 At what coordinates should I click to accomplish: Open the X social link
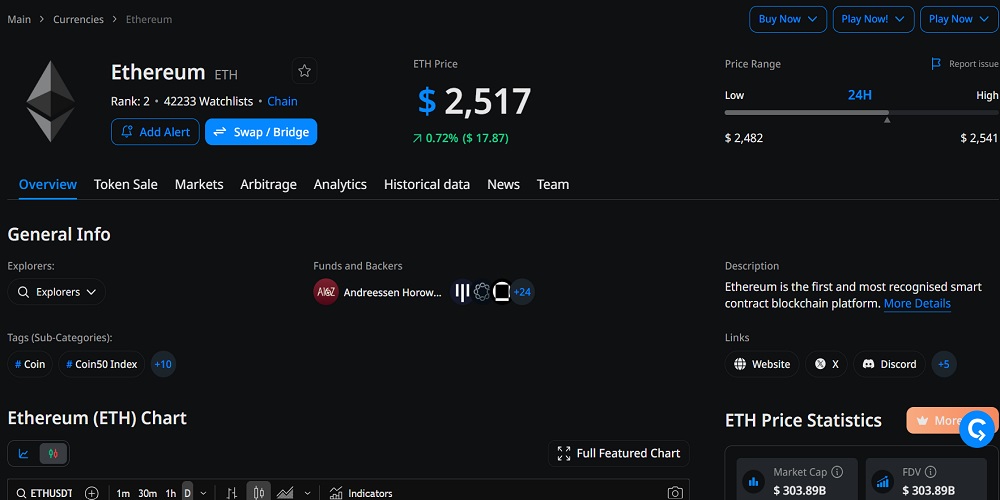tap(826, 364)
